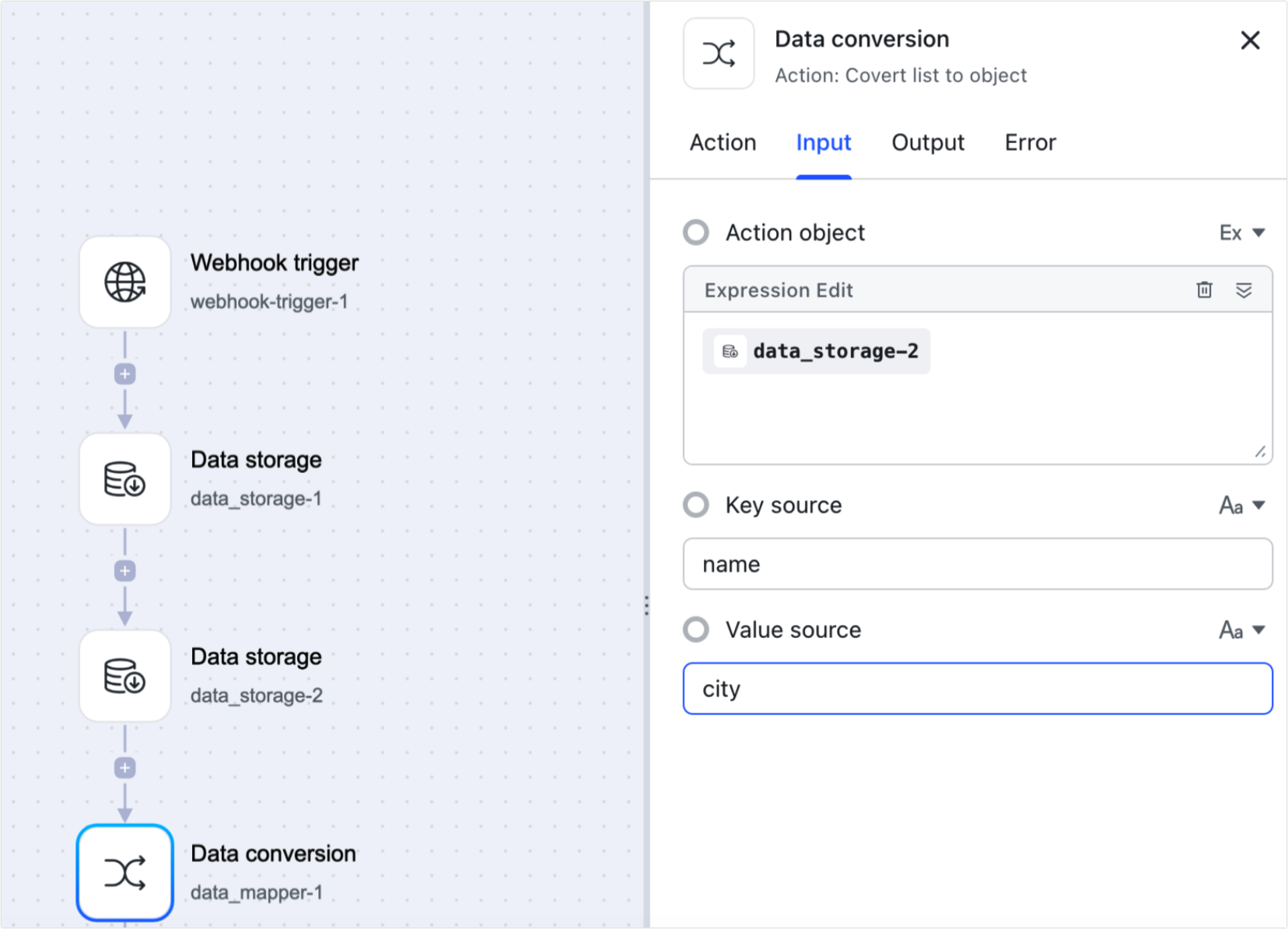
Task: Click the trash icon in Expression Edit
Action: point(1204,289)
